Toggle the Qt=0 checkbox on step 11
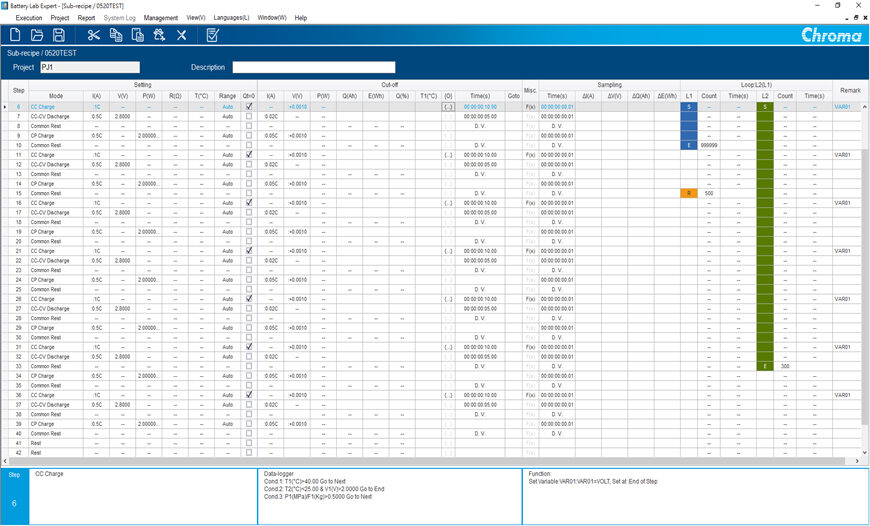The width and height of the screenshot is (870, 526). click(249, 154)
